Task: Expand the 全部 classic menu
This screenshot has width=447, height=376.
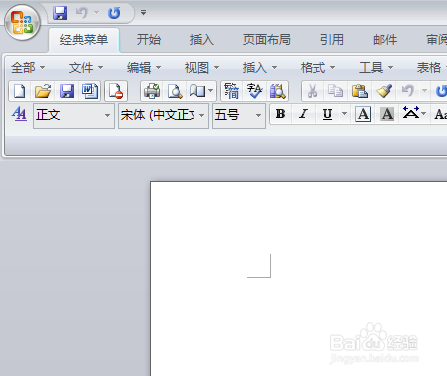Action: click(28, 68)
